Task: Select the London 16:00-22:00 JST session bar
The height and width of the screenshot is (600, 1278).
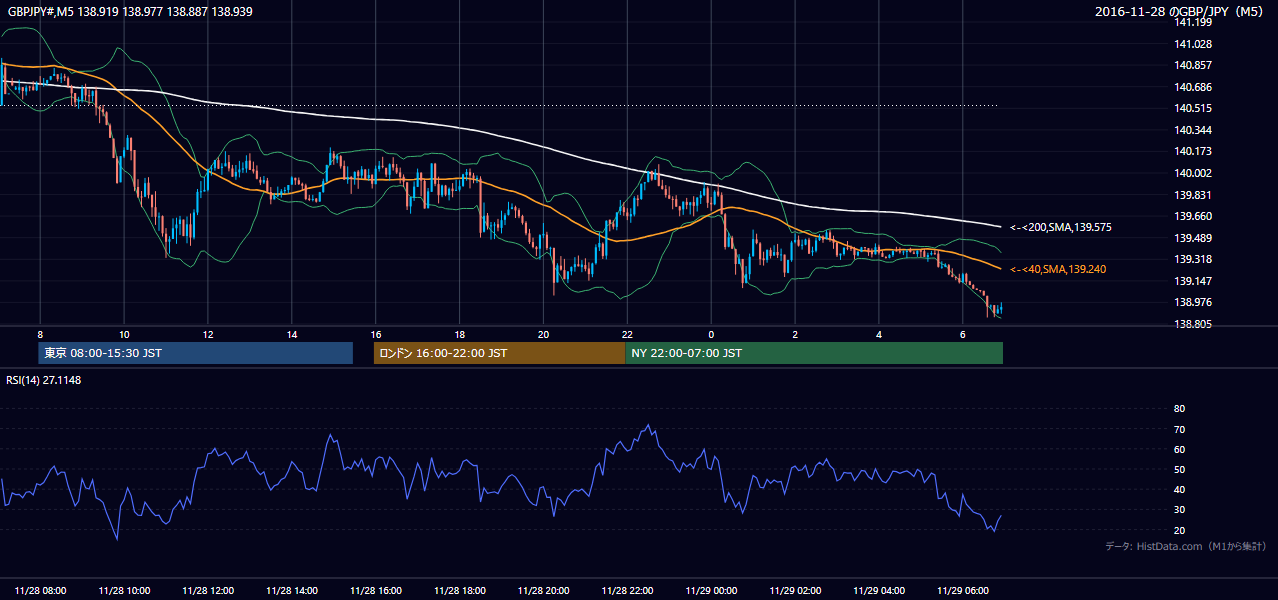Action: [x=499, y=353]
